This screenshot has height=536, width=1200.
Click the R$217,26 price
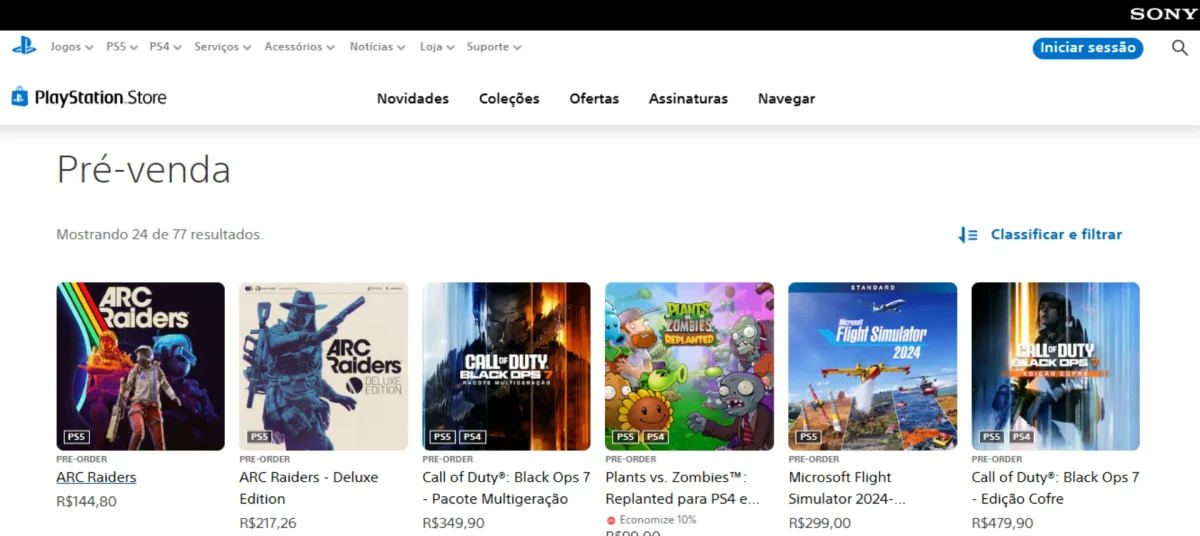(268, 523)
